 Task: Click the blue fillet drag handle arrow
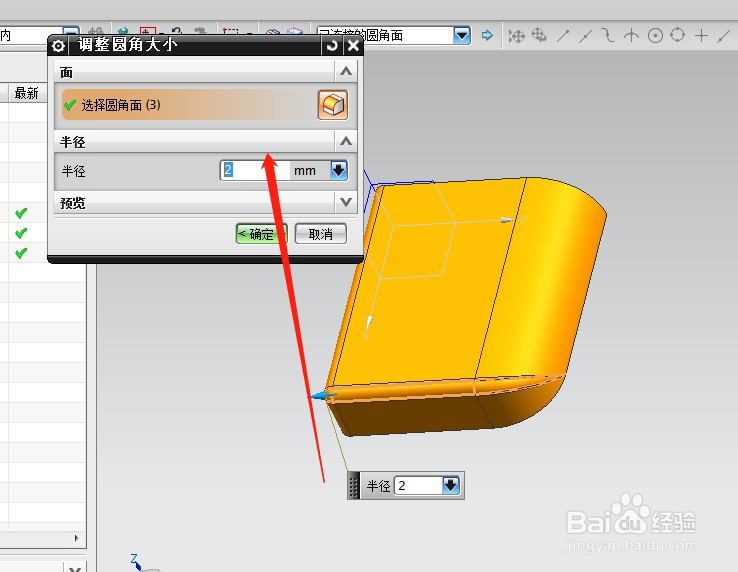pos(322,395)
